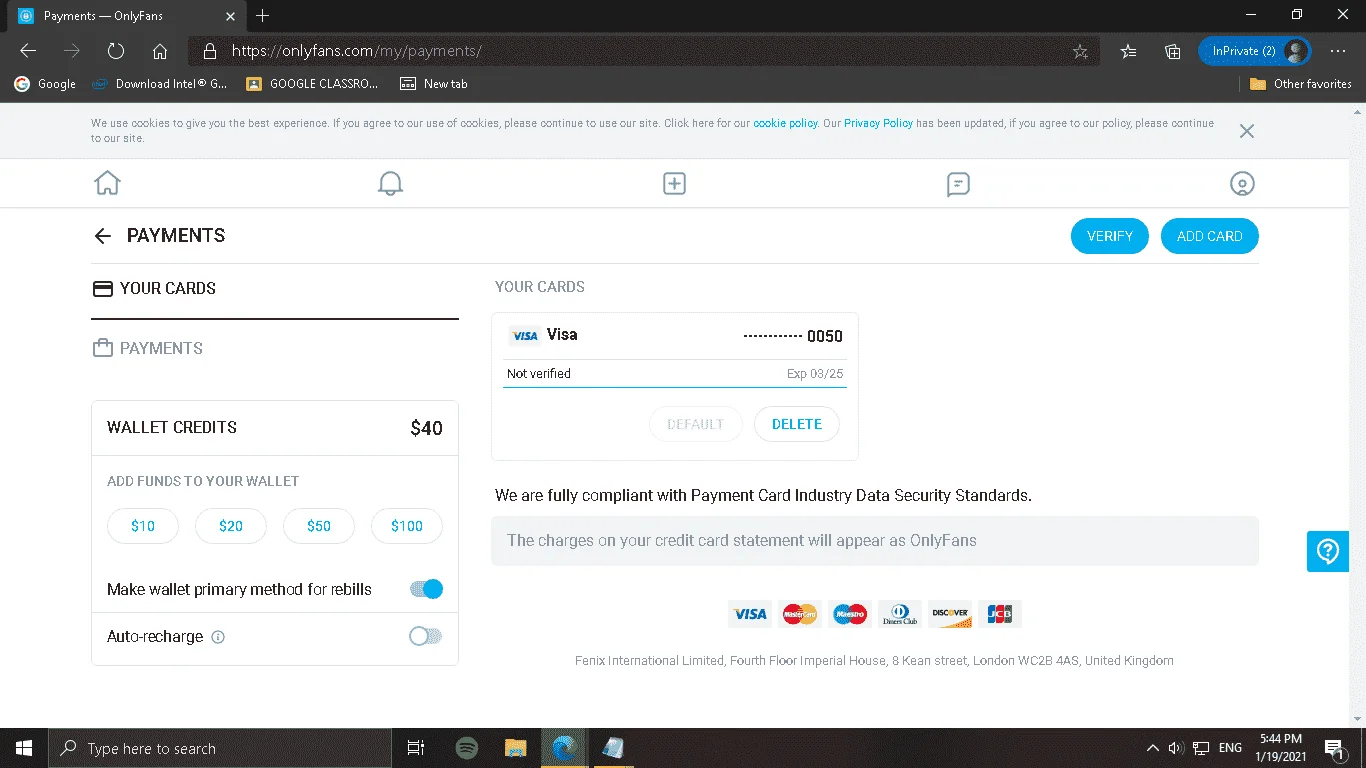Click the back arrow beside PAYMENTS
This screenshot has height=768, width=1366.
[x=102, y=236]
